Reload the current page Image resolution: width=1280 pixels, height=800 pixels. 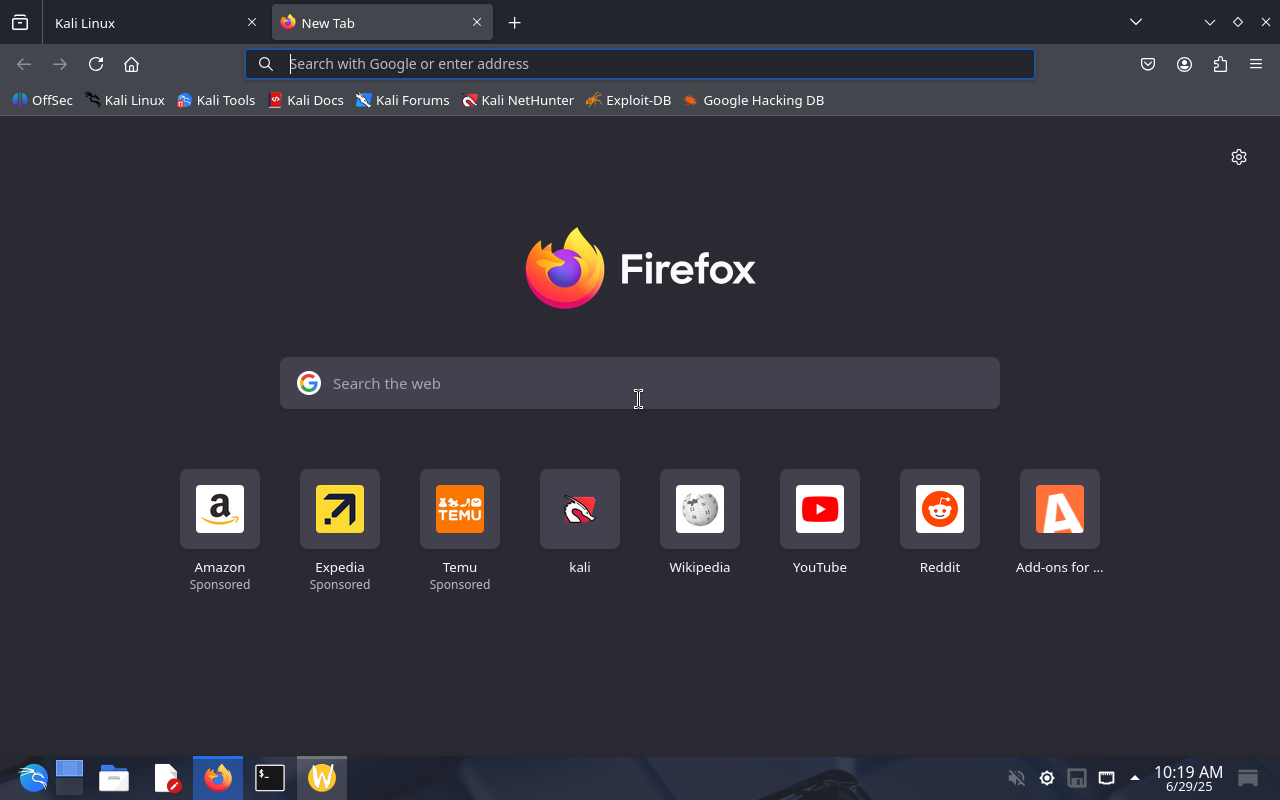pos(96,64)
